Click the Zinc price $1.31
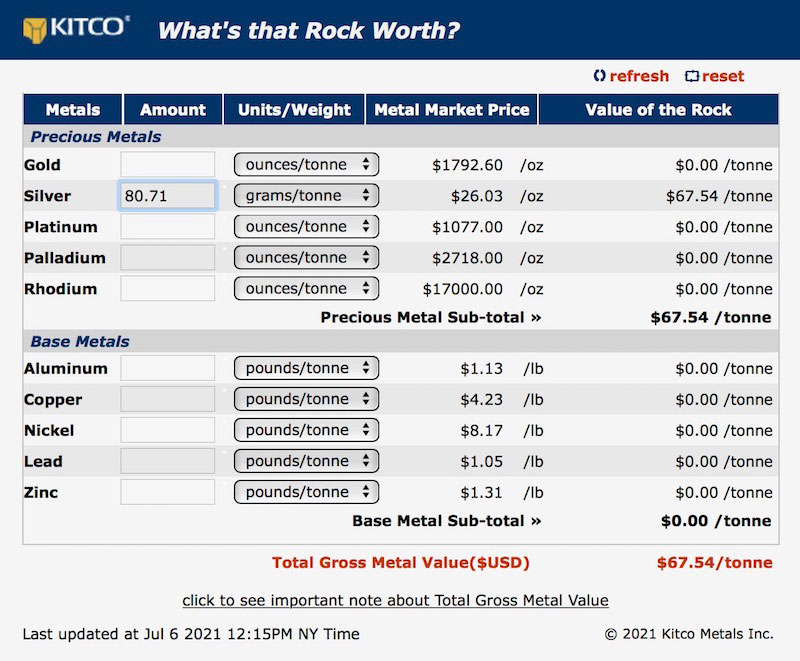This screenshot has height=661, width=800. tap(482, 493)
